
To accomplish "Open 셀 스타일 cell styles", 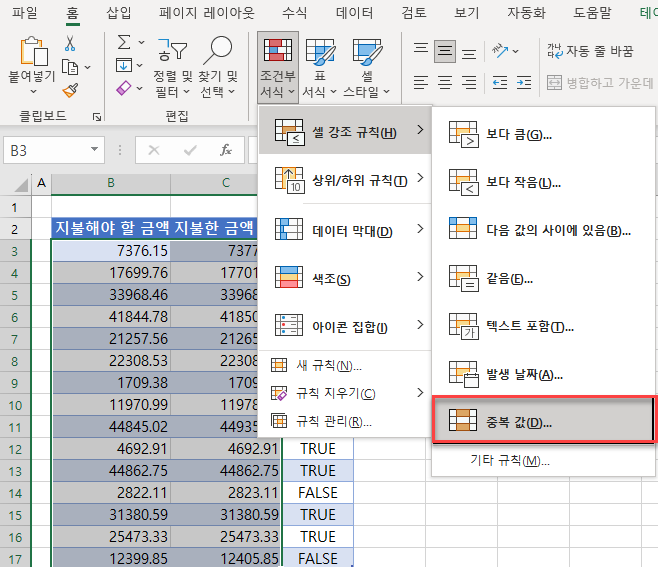I will [367, 67].
